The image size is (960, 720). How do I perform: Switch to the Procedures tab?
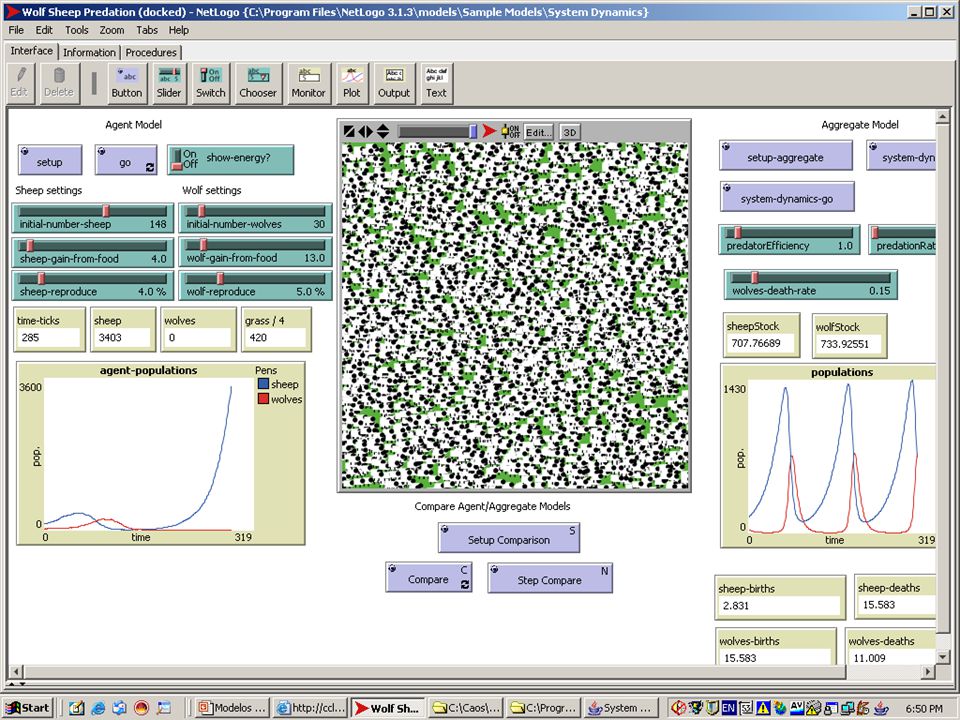pos(151,53)
